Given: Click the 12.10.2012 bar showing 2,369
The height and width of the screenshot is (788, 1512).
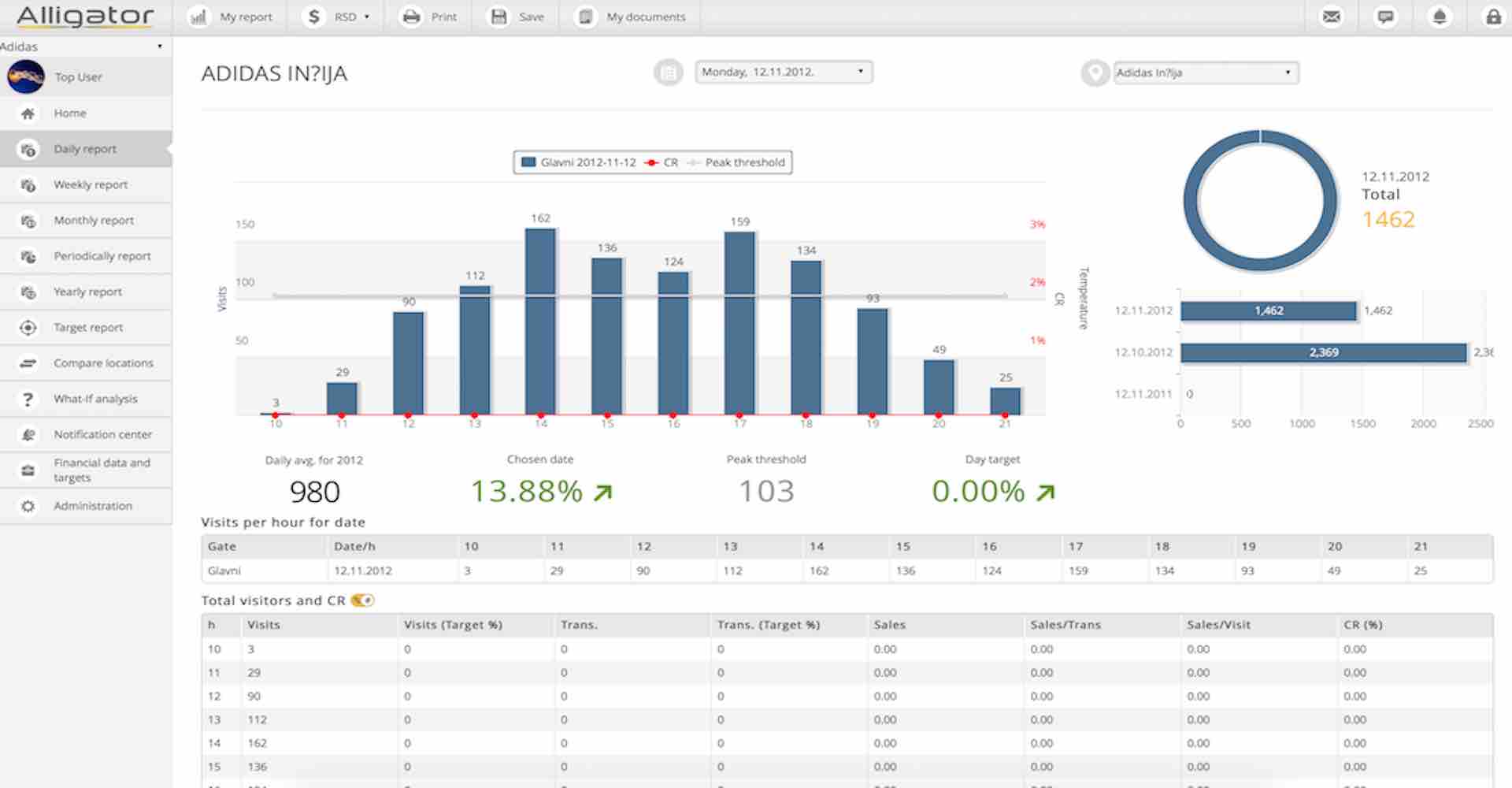Looking at the screenshot, I should [x=1324, y=352].
